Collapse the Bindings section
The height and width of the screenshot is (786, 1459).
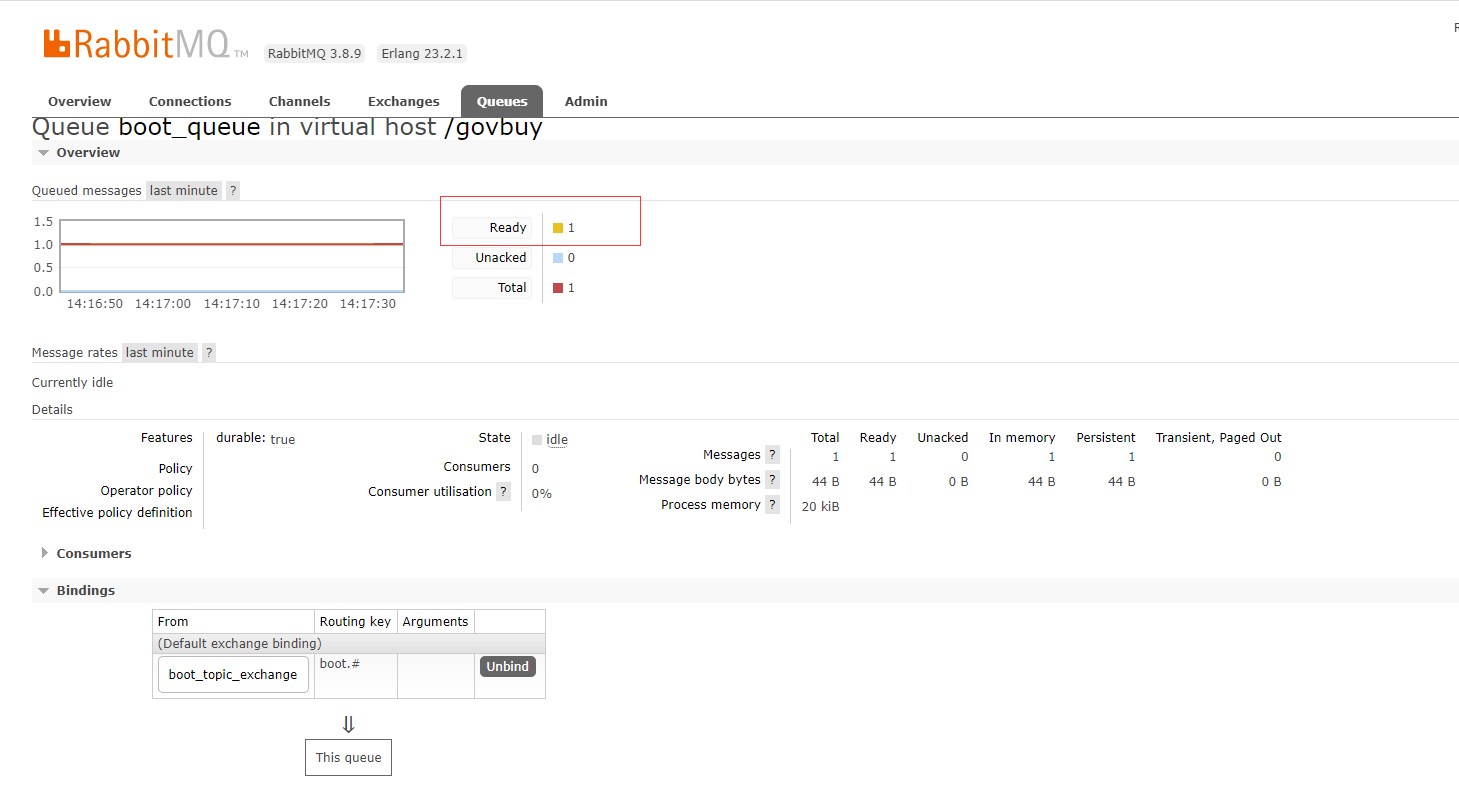pyautogui.click(x=85, y=591)
